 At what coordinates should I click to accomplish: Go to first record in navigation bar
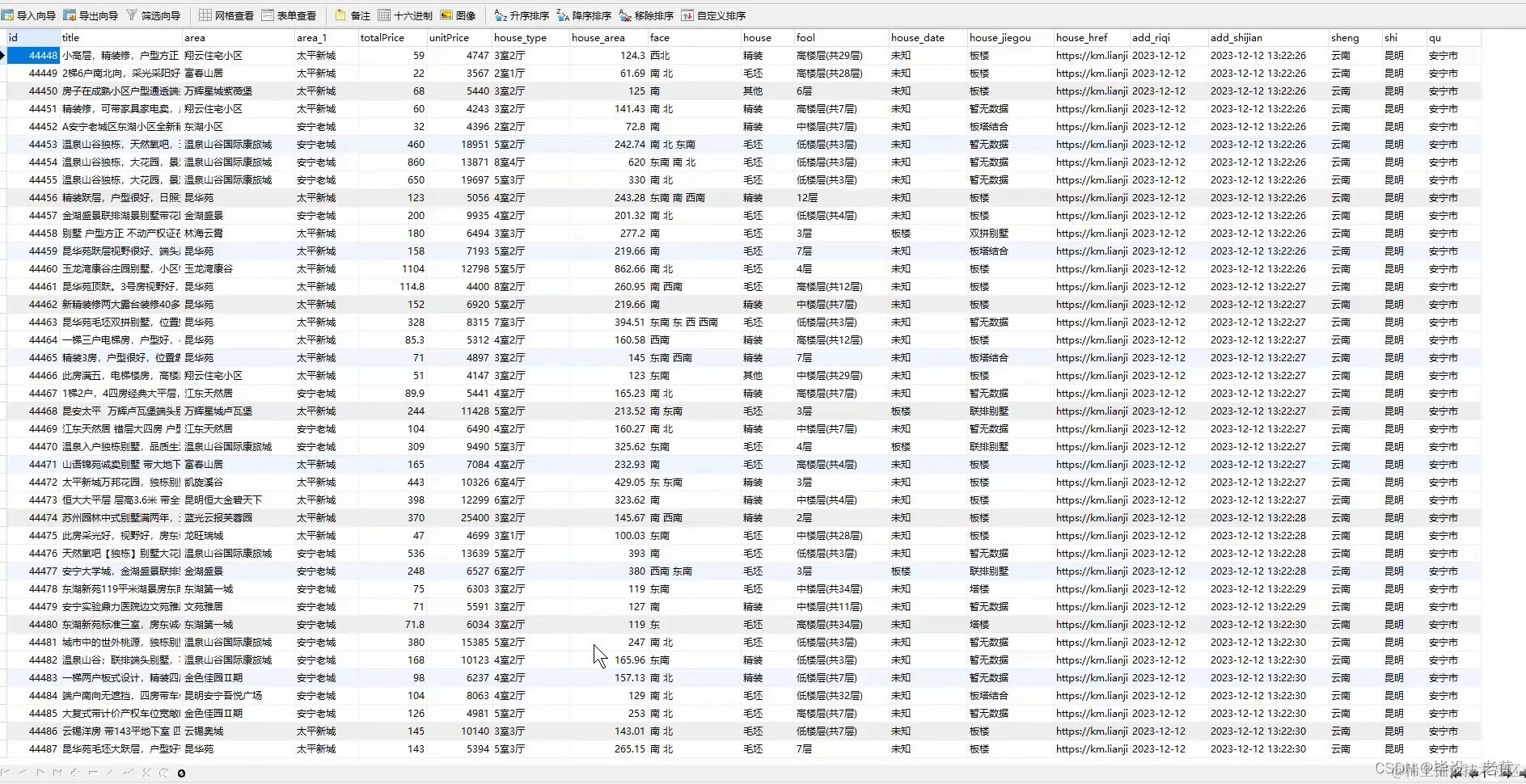tap(5, 773)
